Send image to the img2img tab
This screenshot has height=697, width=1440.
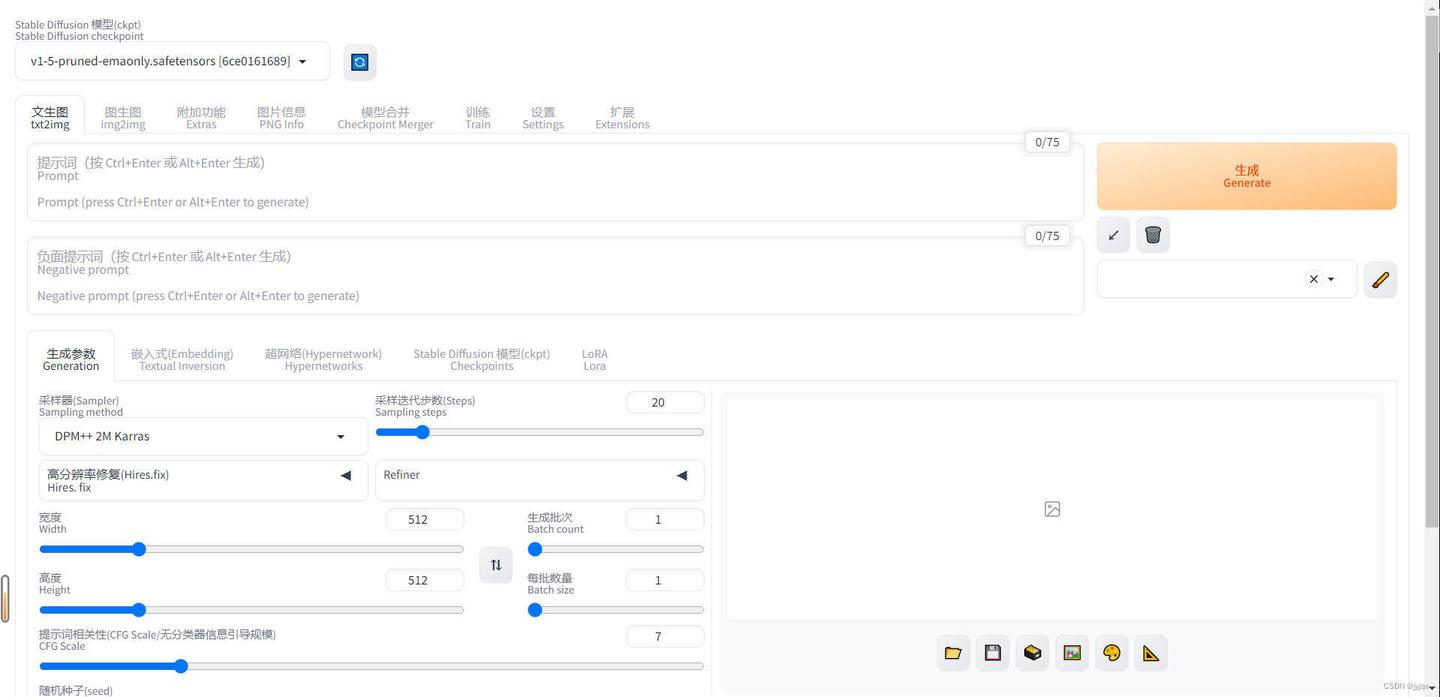(x=1072, y=653)
